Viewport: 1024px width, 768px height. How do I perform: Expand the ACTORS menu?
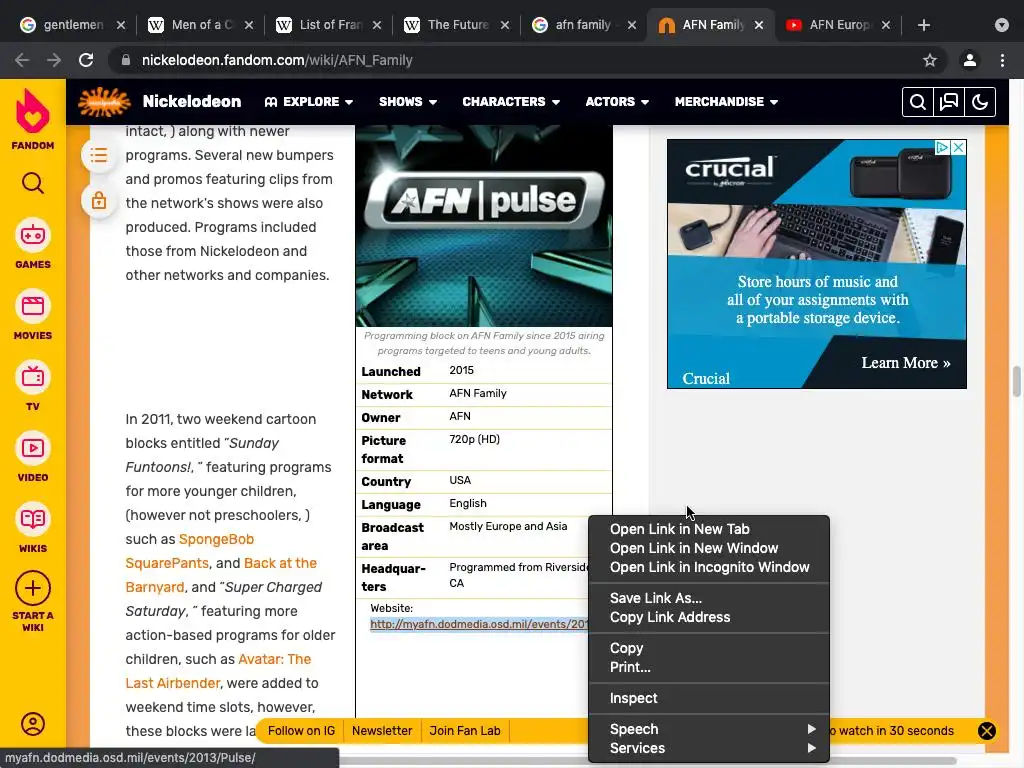point(617,102)
